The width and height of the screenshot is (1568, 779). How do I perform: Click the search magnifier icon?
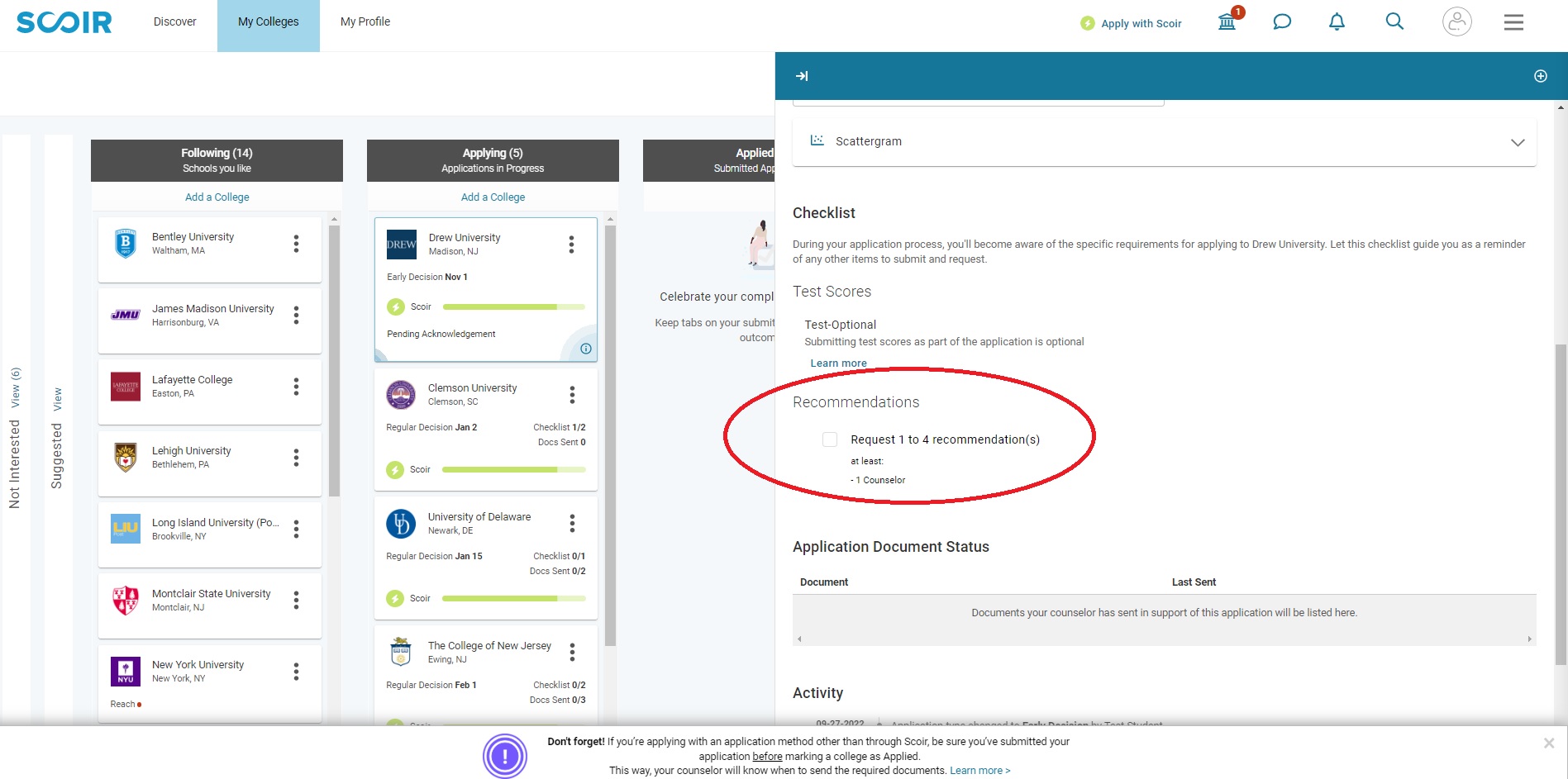(x=1394, y=21)
